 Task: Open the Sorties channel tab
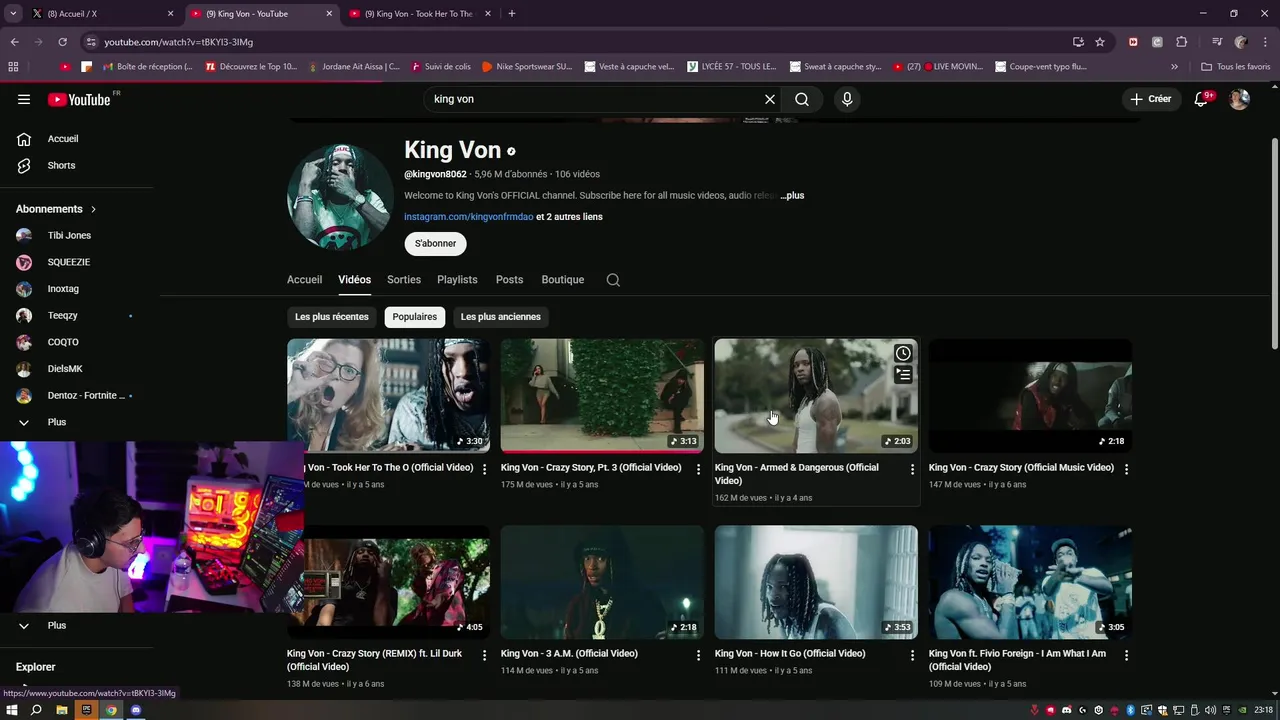coord(404,280)
